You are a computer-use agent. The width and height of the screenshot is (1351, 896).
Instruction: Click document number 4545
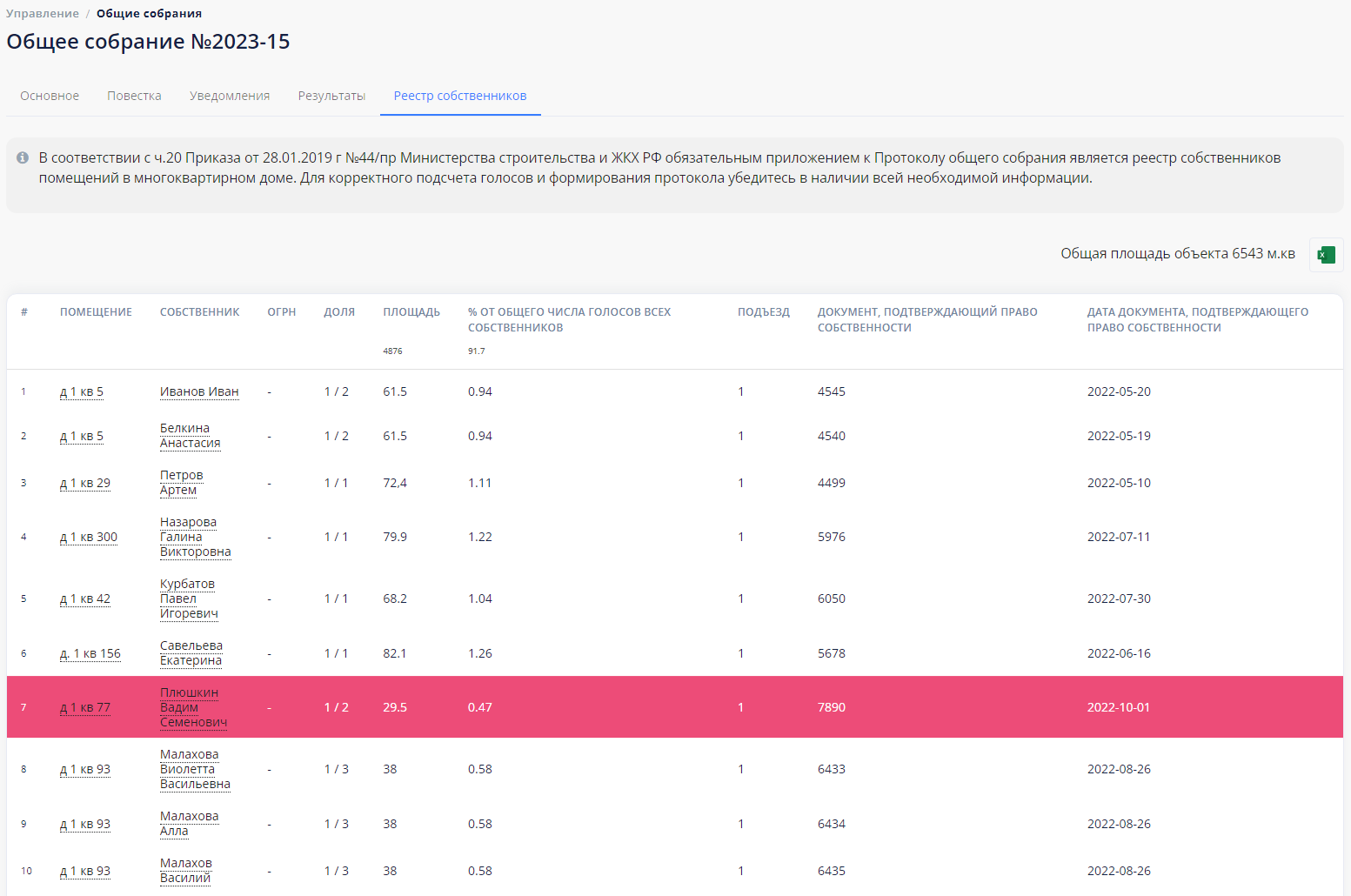[832, 391]
